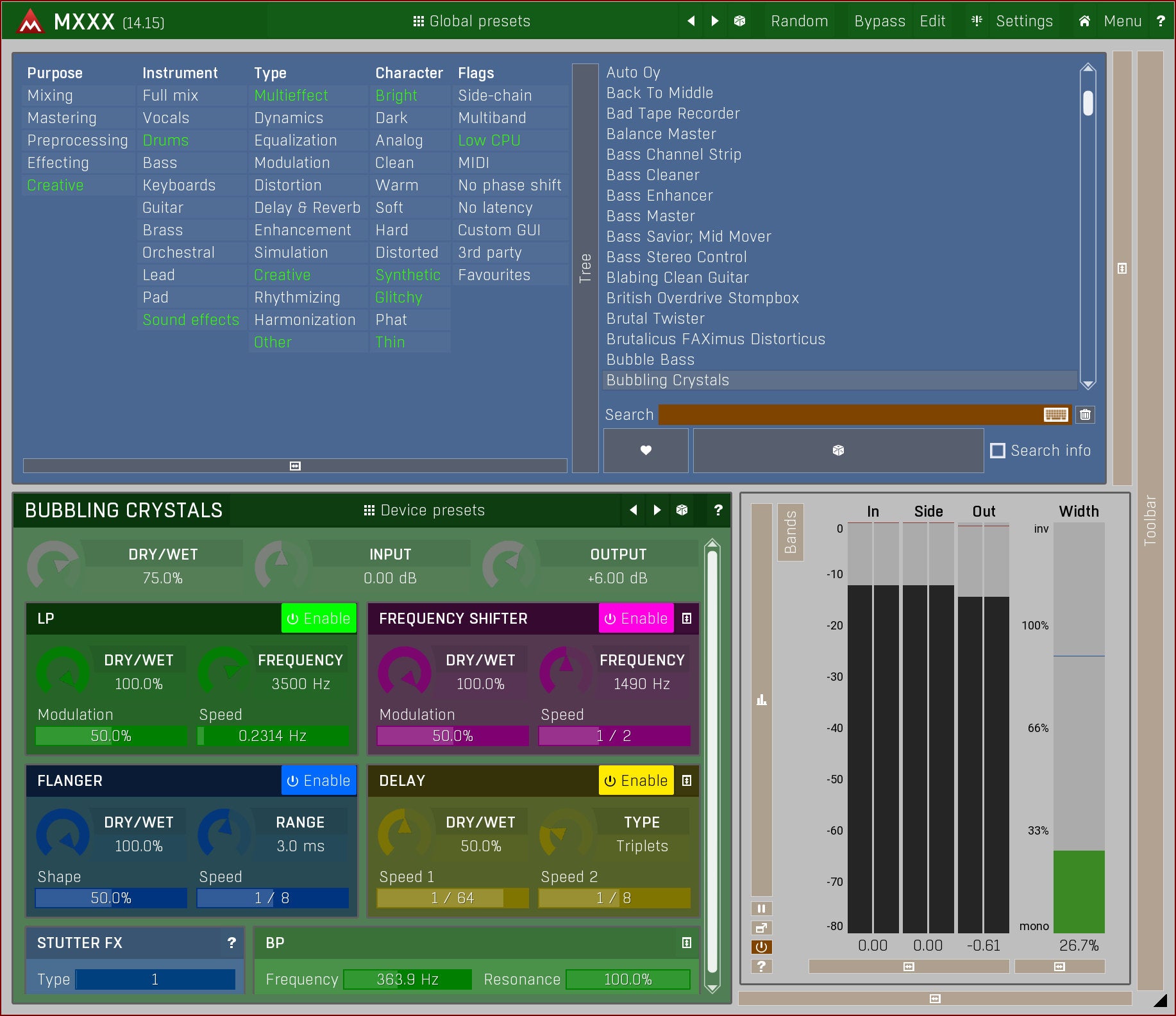Screen dimensions: 1176x1016
Task: Click the Bypass button
Action: point(879,21)
